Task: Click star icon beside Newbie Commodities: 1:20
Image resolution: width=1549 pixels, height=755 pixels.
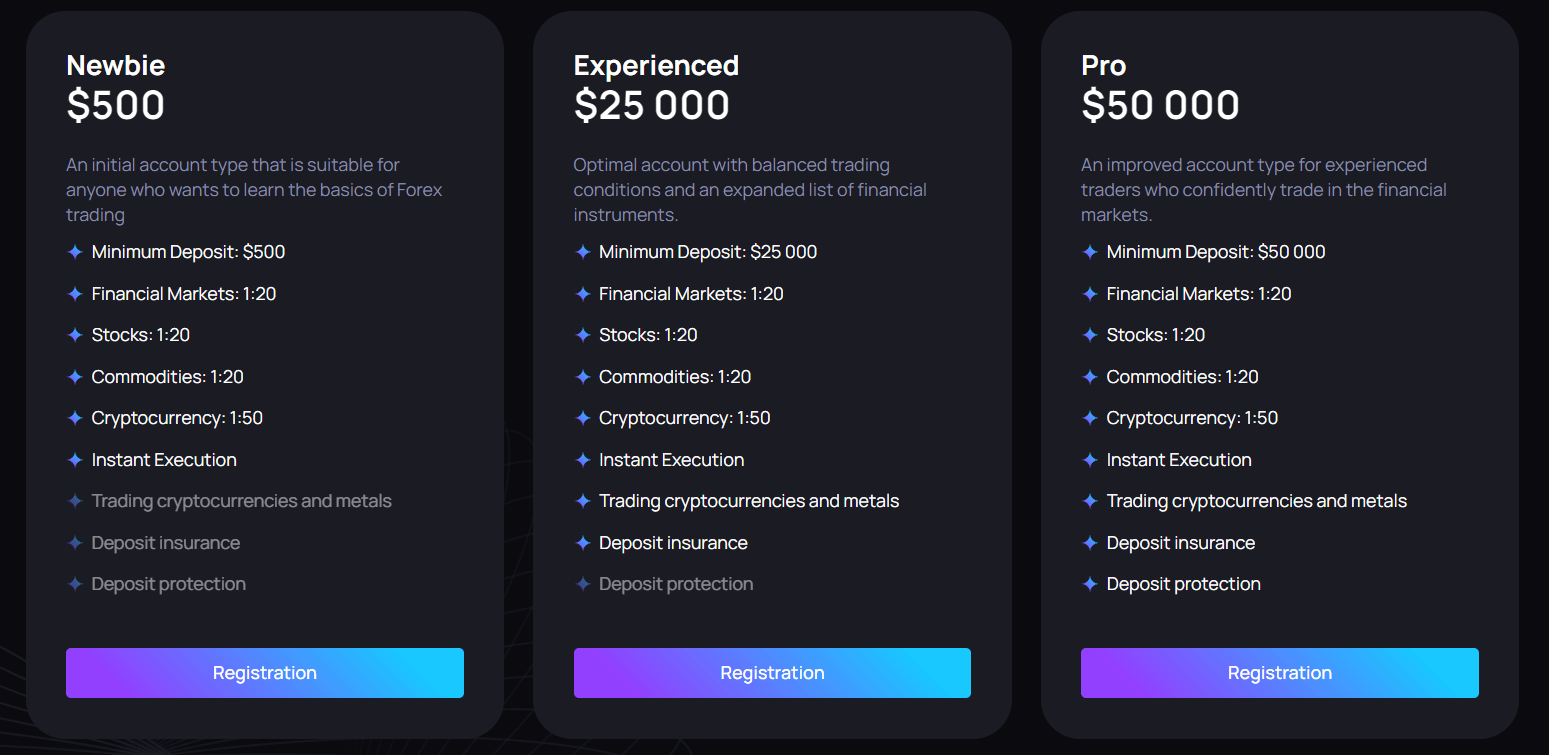Action: coord(75,377)
